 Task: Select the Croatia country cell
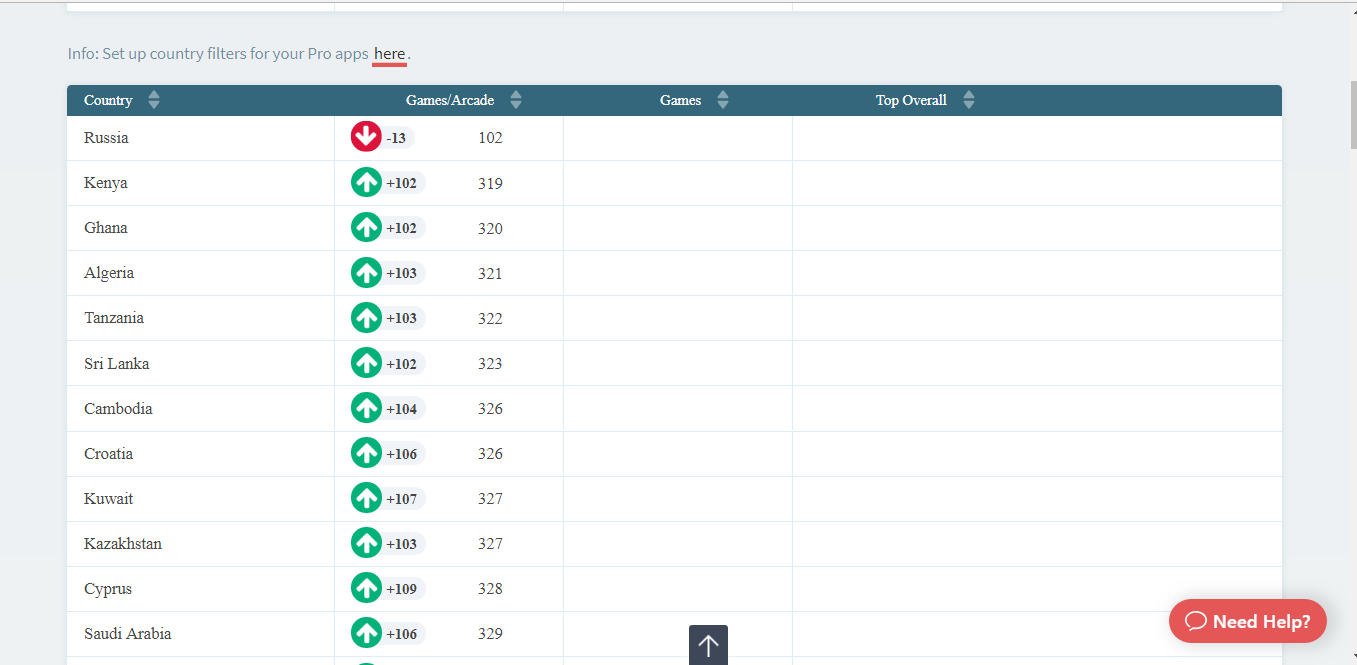click(200, 453)
